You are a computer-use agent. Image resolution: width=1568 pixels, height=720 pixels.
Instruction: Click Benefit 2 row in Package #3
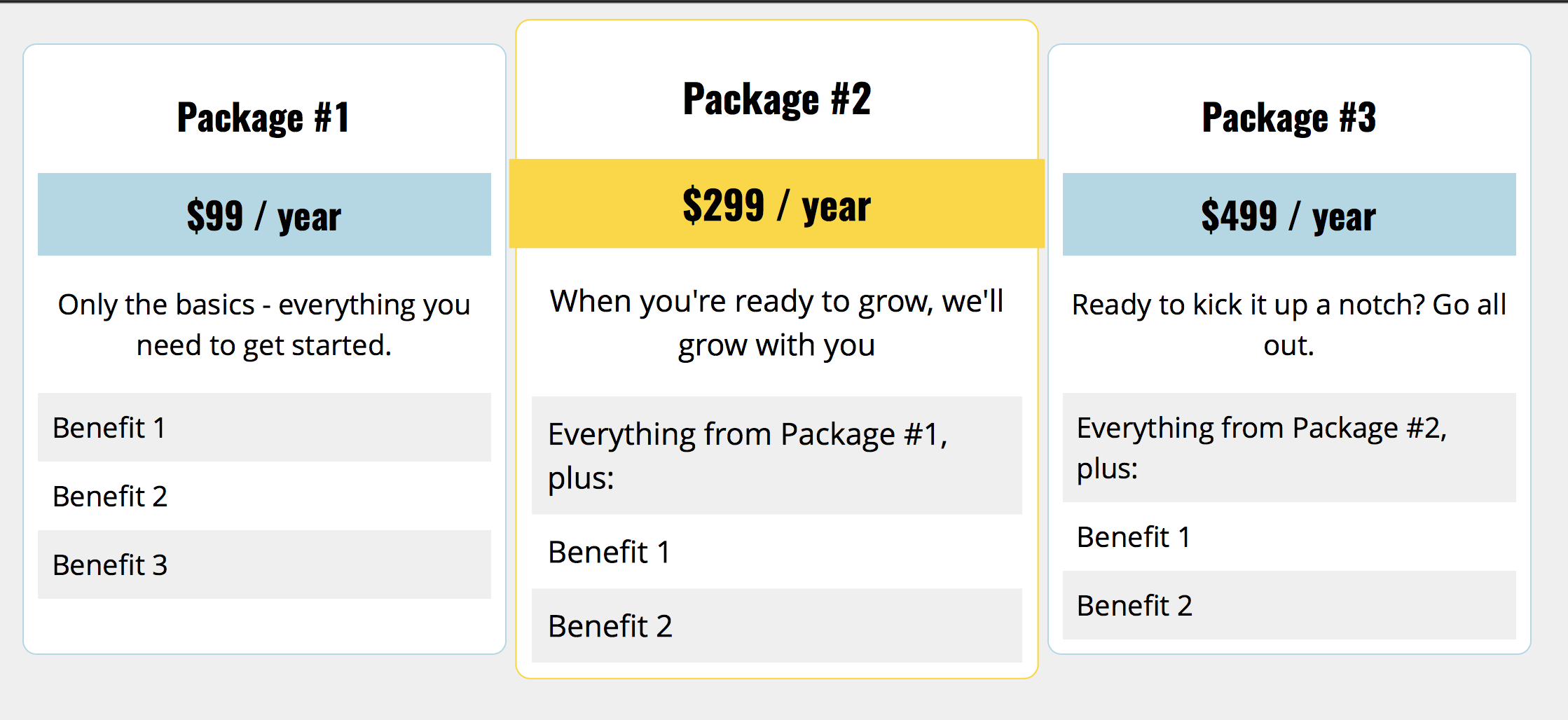click(x=1288, y=606)
